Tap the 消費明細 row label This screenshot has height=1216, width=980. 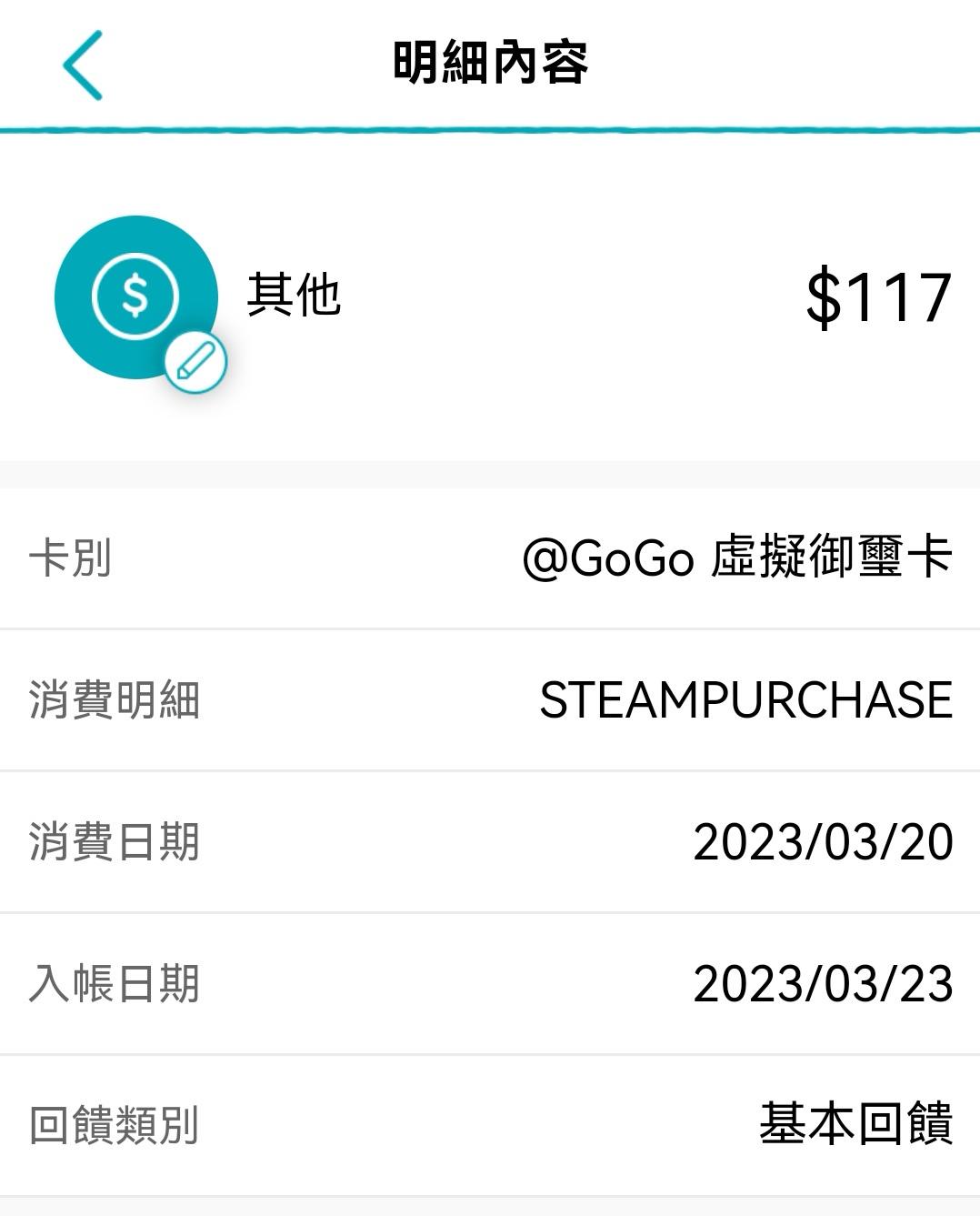pyautogui.click(x=115, y=700)
